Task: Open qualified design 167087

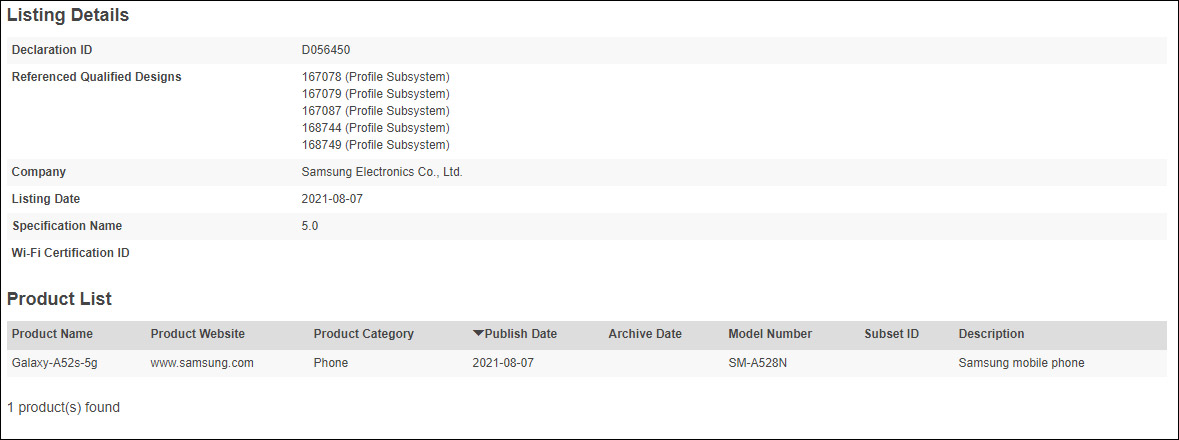Action: pos(320,111)
